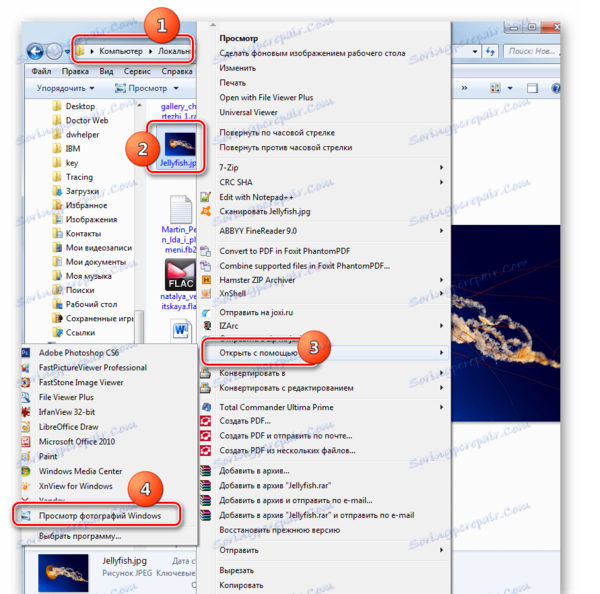Image resolution: width=600 pixels, height=594 pixels.
Task: Click Отправить на joxi.ru entry
Action: point(256,312)
